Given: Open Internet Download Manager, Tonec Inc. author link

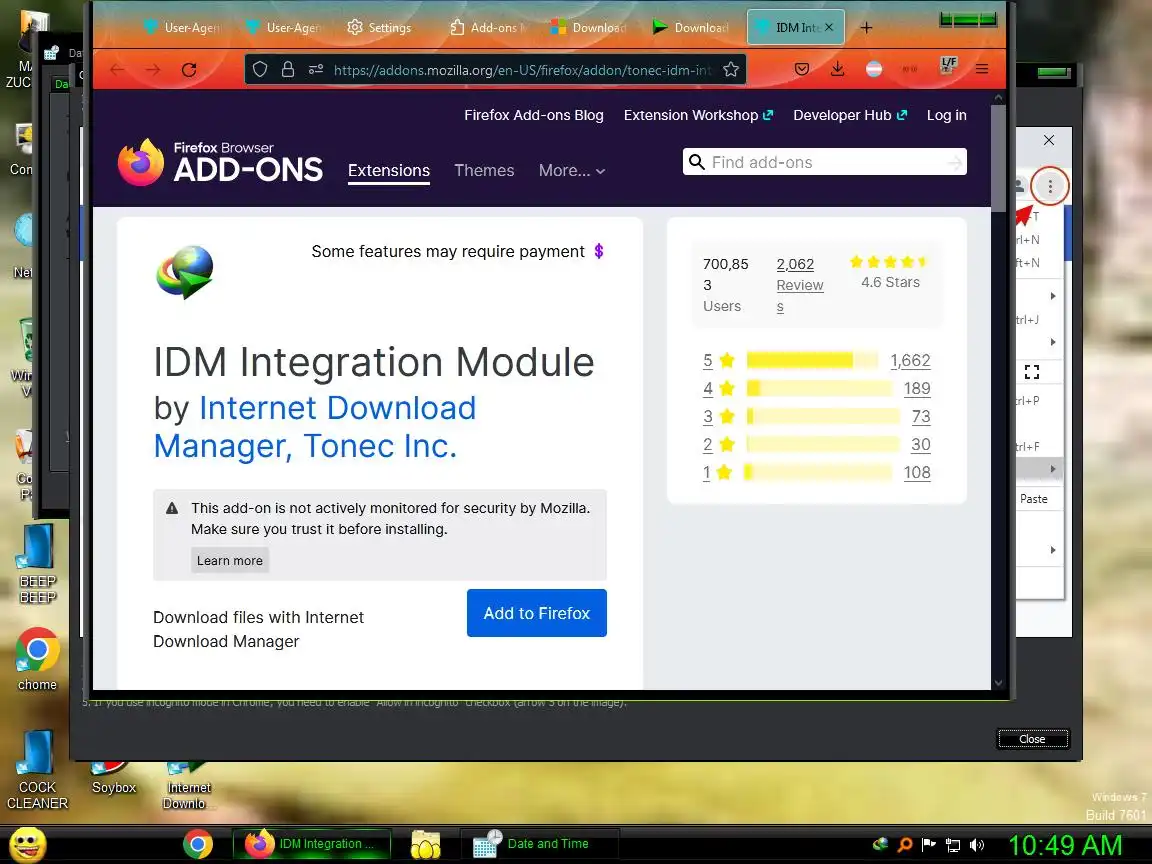Looking at the screenshot, I should pyautogui.click(x=316, y=427).
